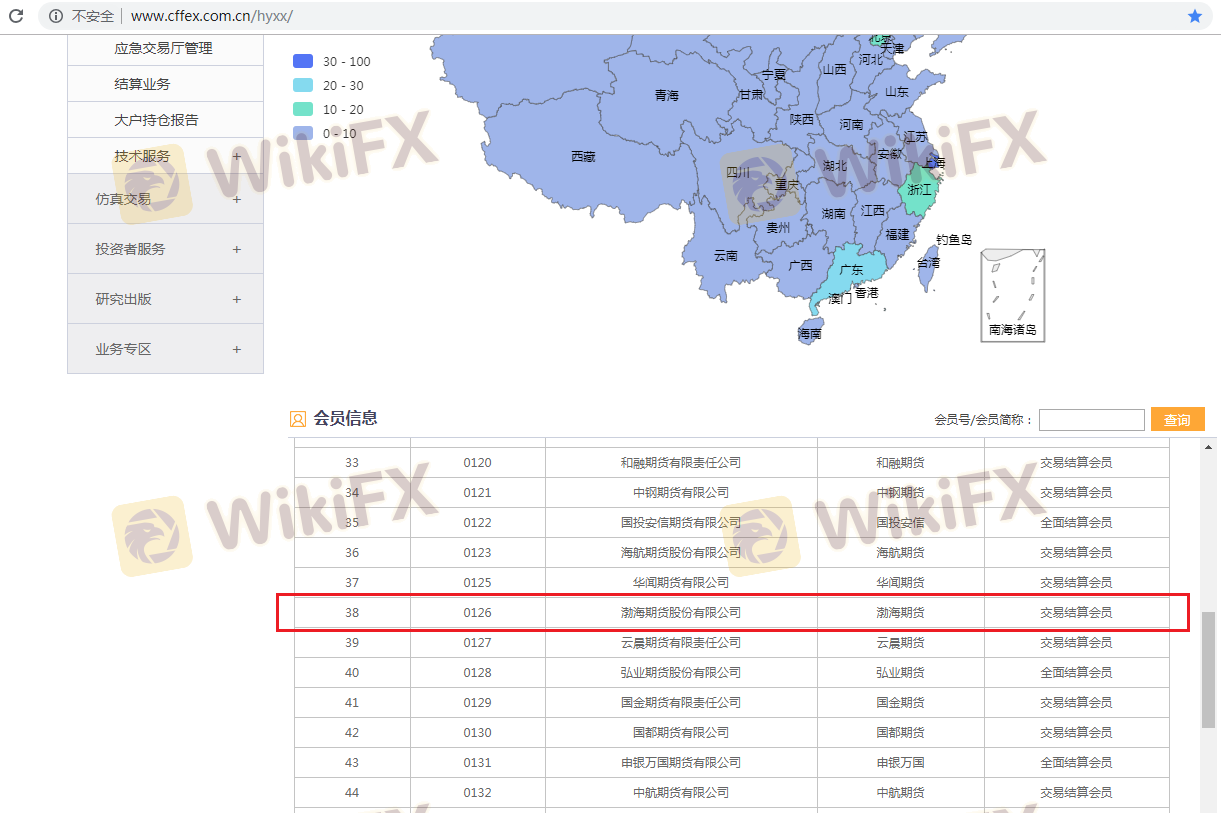Select 广东 province on the map
The height and width of the screenshot is (813, 1221).
pos(850,271)
